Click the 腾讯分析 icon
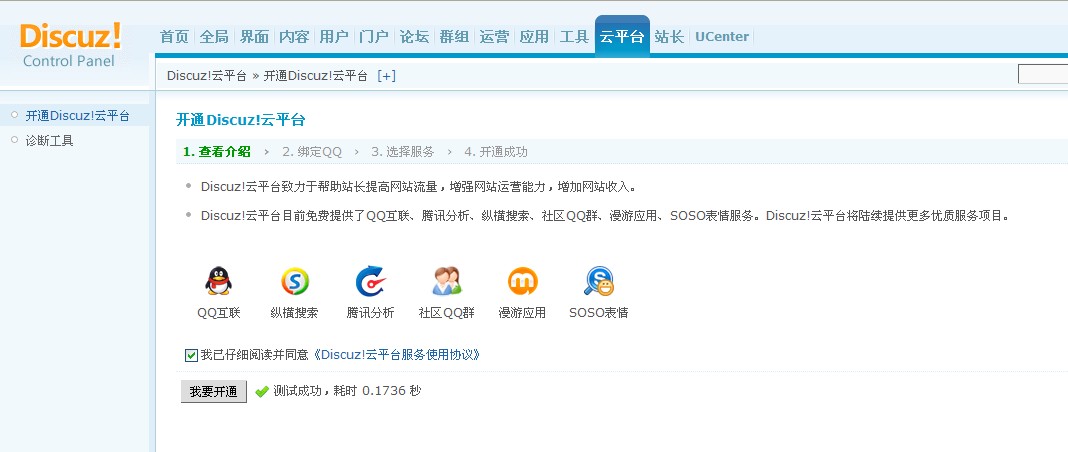The height and width of the screenshot is (452, 1068). click(x=371, y=280)
